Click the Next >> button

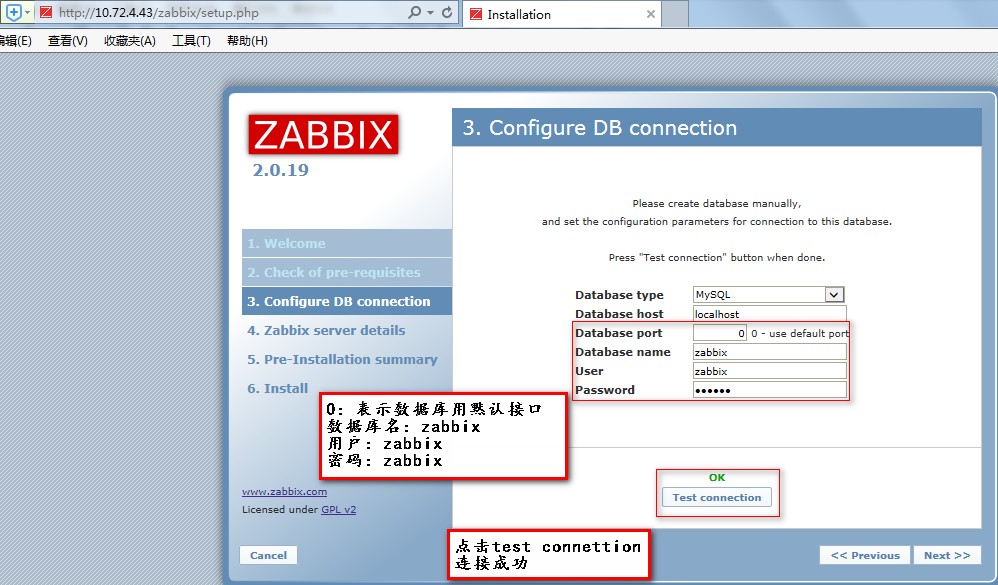(x=947, y=555)
